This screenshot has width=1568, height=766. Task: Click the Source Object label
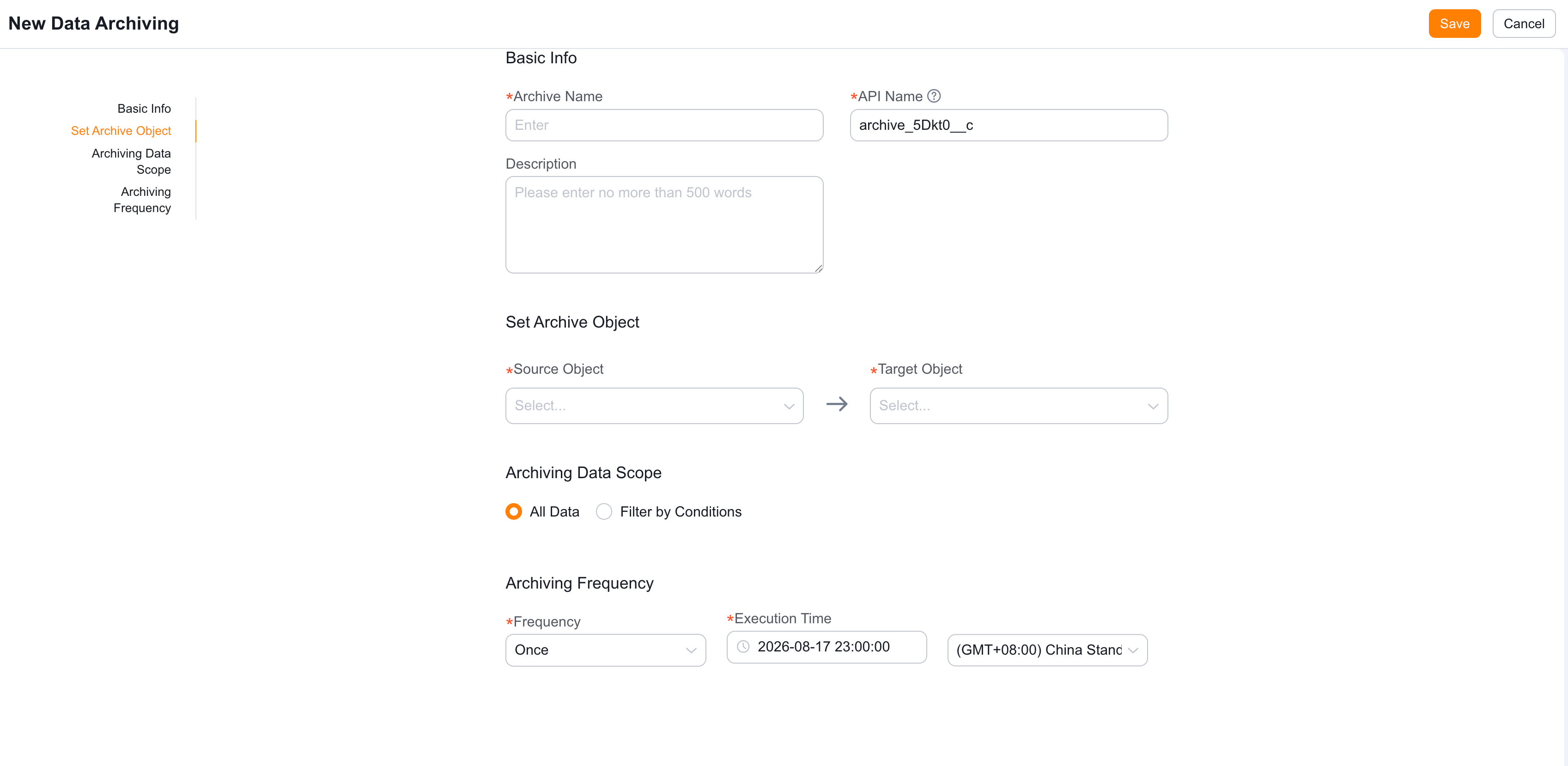pos(558,369)
